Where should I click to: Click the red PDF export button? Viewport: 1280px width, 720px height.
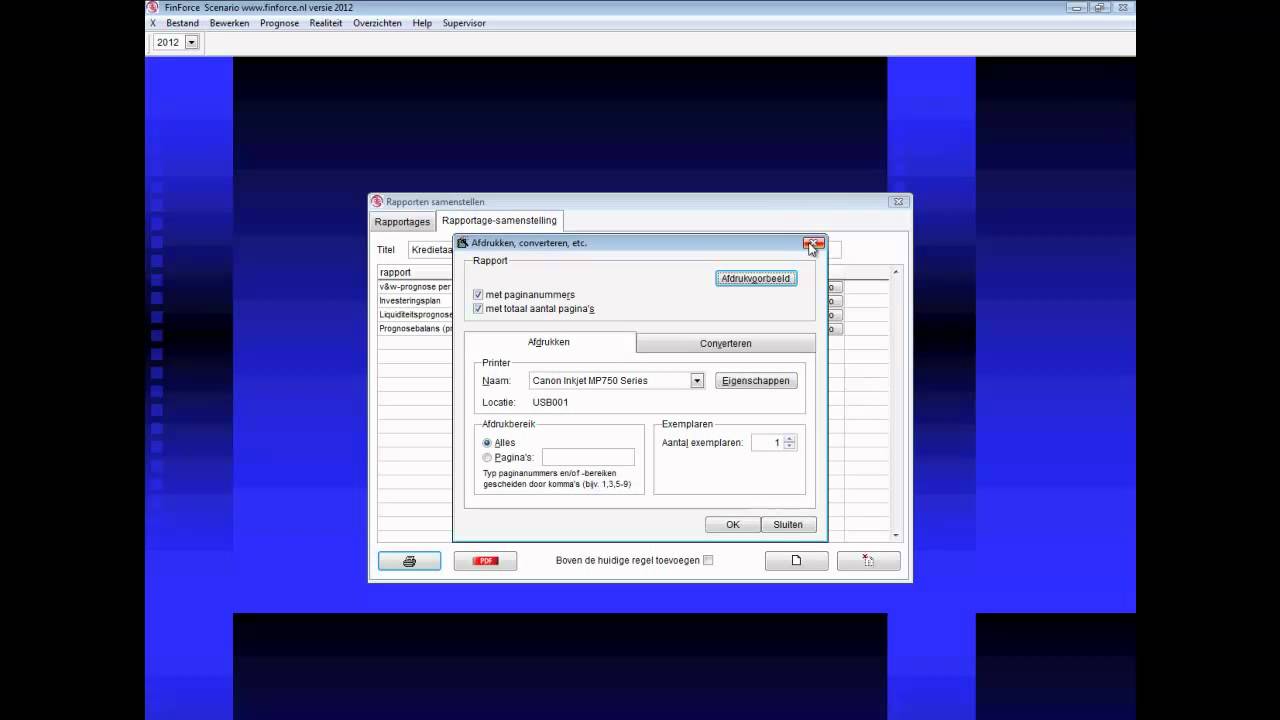[485, 561]
